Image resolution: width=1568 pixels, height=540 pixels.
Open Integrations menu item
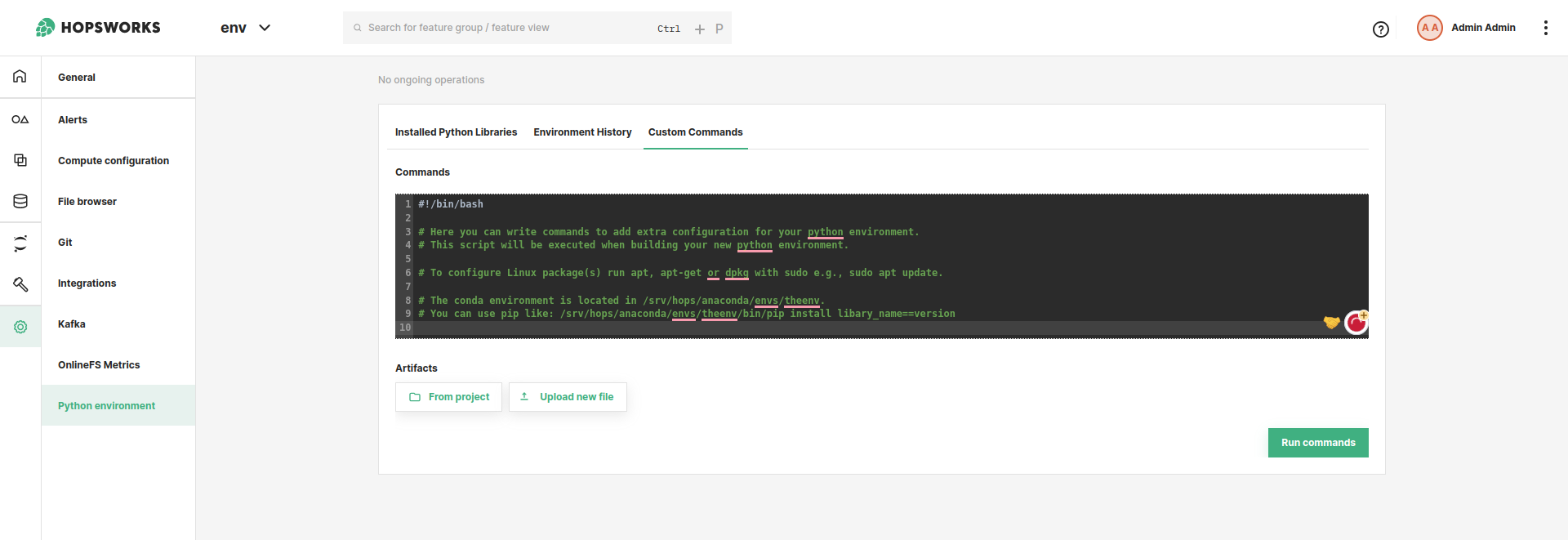[118, 283]
